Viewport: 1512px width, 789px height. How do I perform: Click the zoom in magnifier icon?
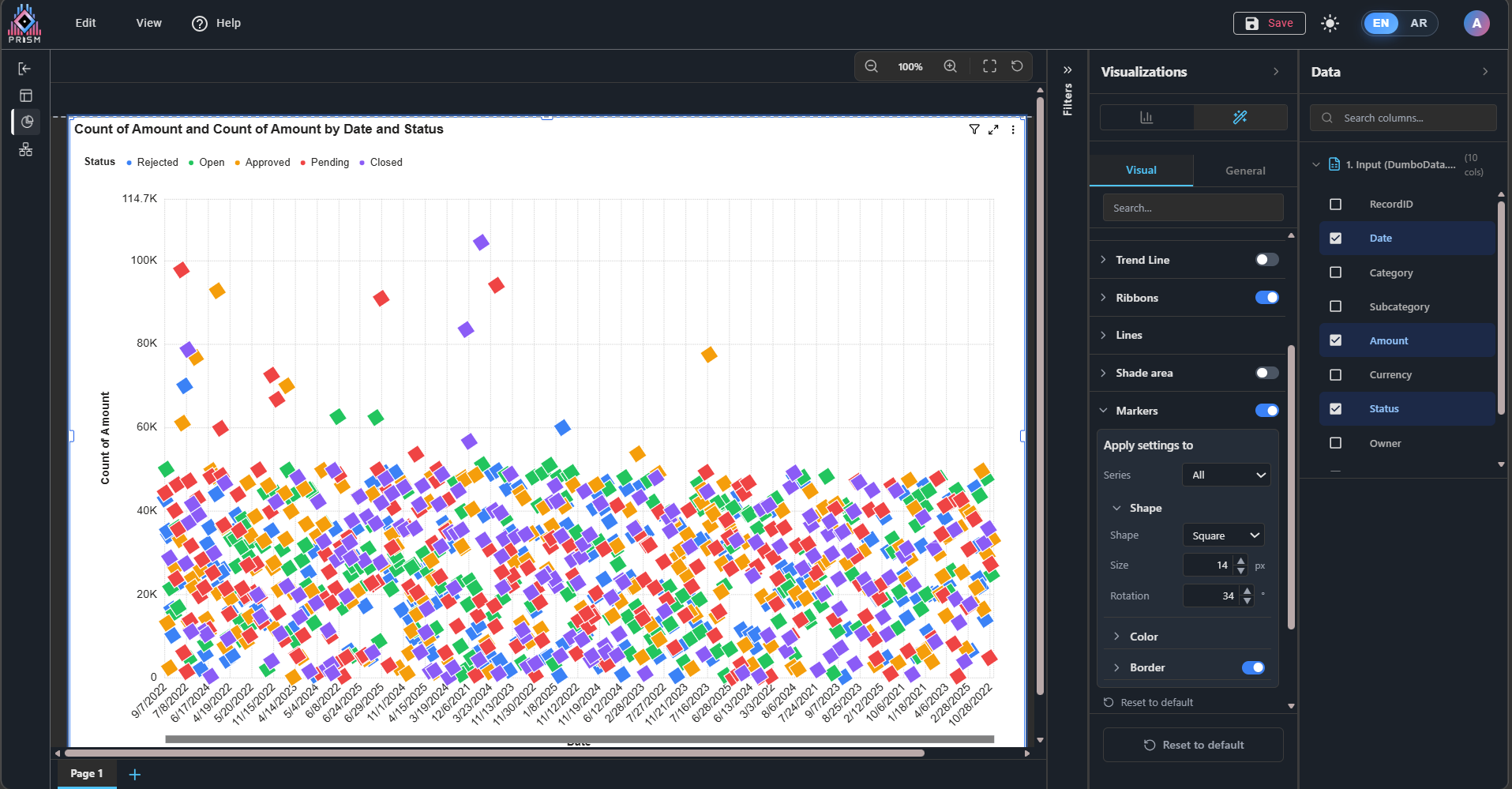coord(950,66)
